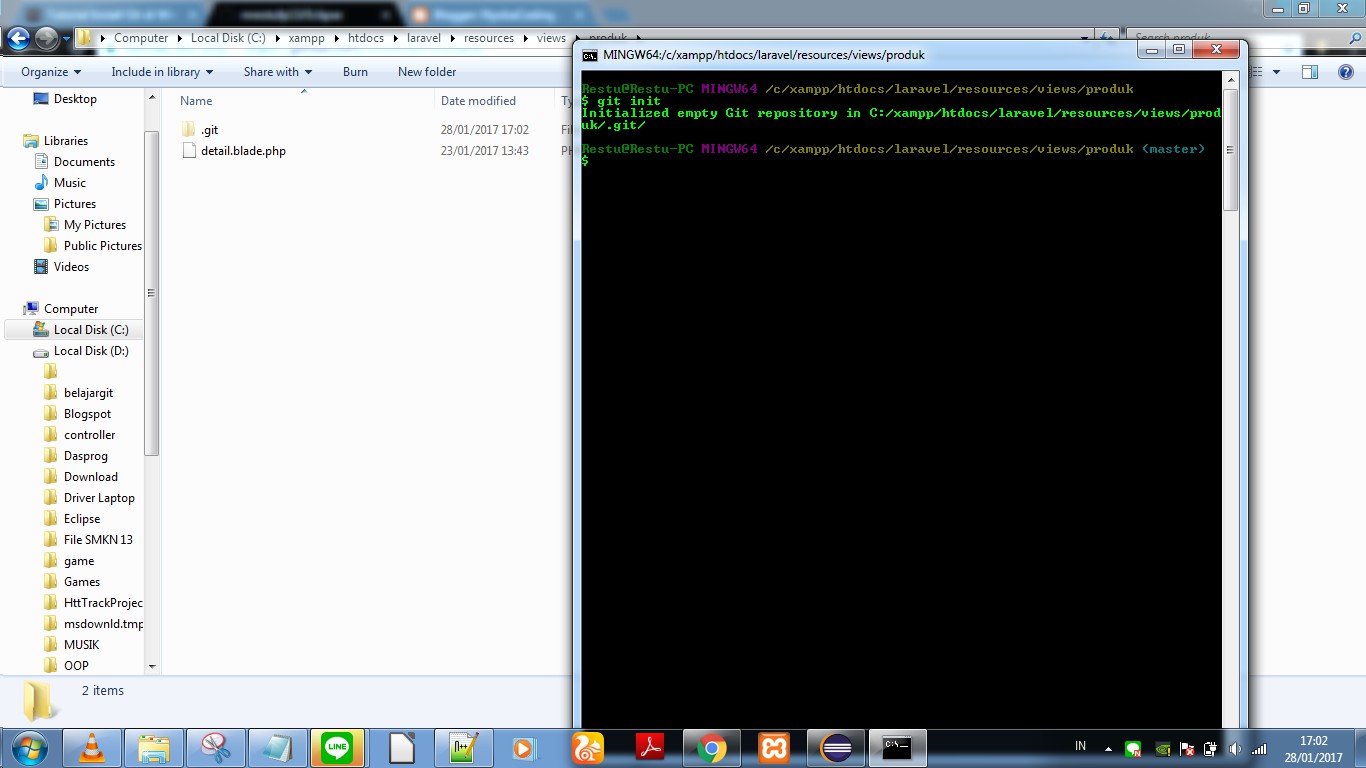The image size is (1366, 768).
Task: Select Desktop in navigation pane
Action: pyautogui.click(x=75, y=99)
